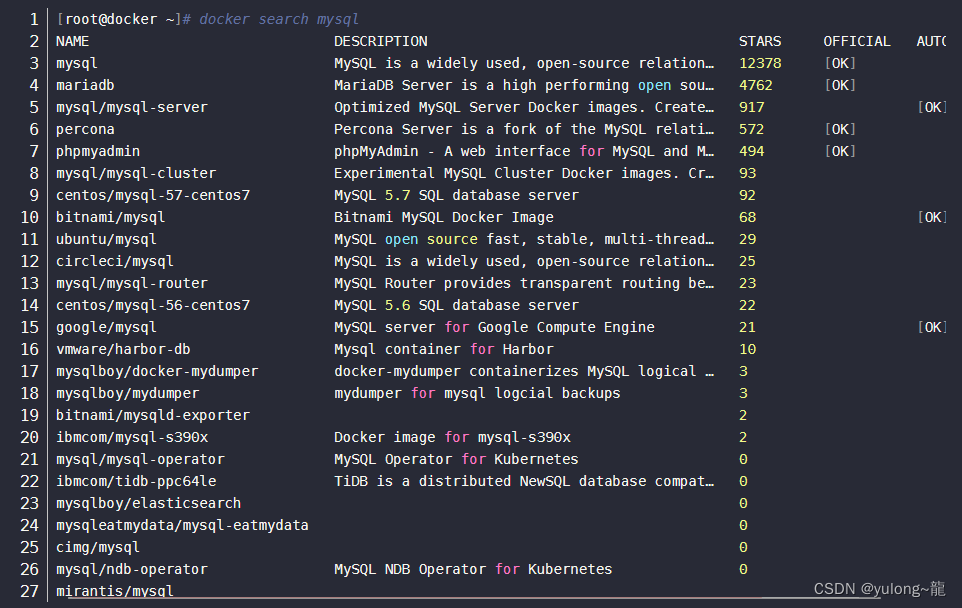The width and height of the screenshot is (962, 608).
Task: Select the 'phpmyadmin' image name
Action: (x=98, y=152)
